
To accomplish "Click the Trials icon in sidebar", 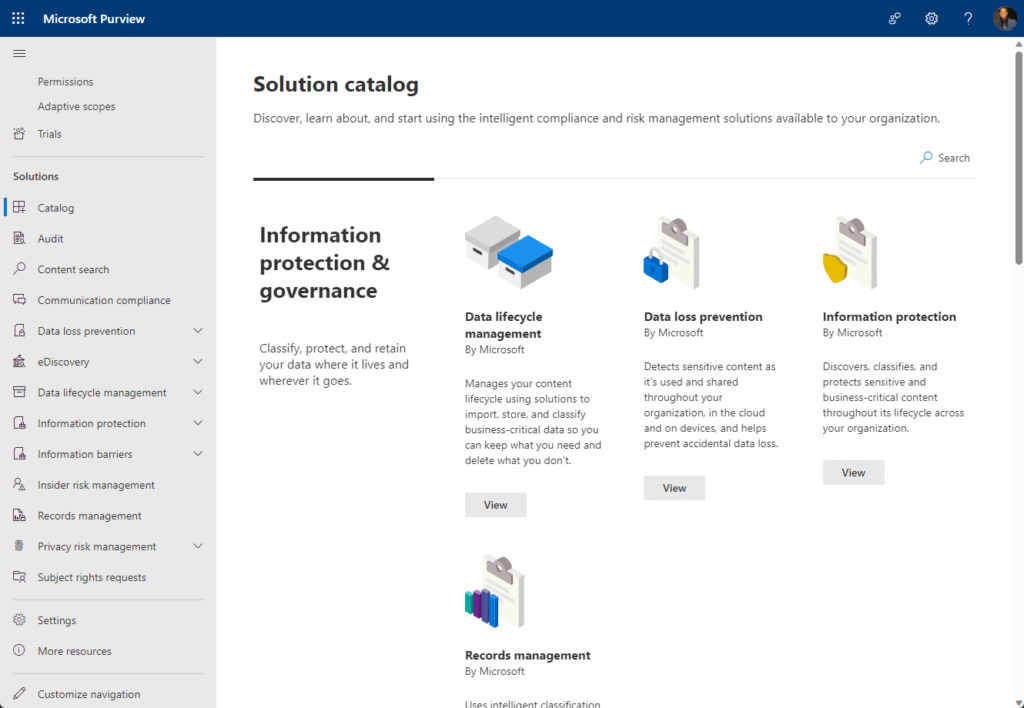I will click(x=19, y=134).
